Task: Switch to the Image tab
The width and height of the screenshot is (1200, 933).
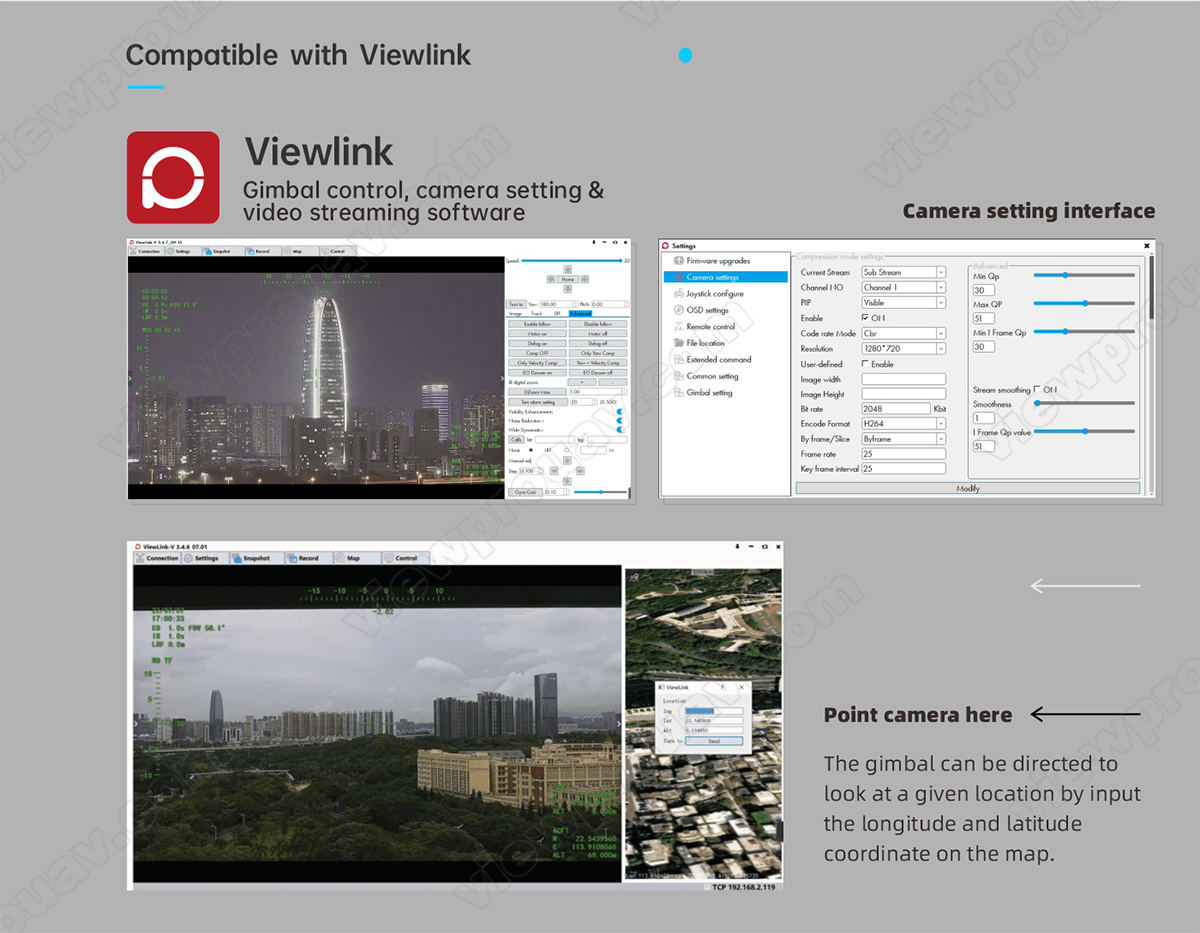Action: click(x=516, y=314)
